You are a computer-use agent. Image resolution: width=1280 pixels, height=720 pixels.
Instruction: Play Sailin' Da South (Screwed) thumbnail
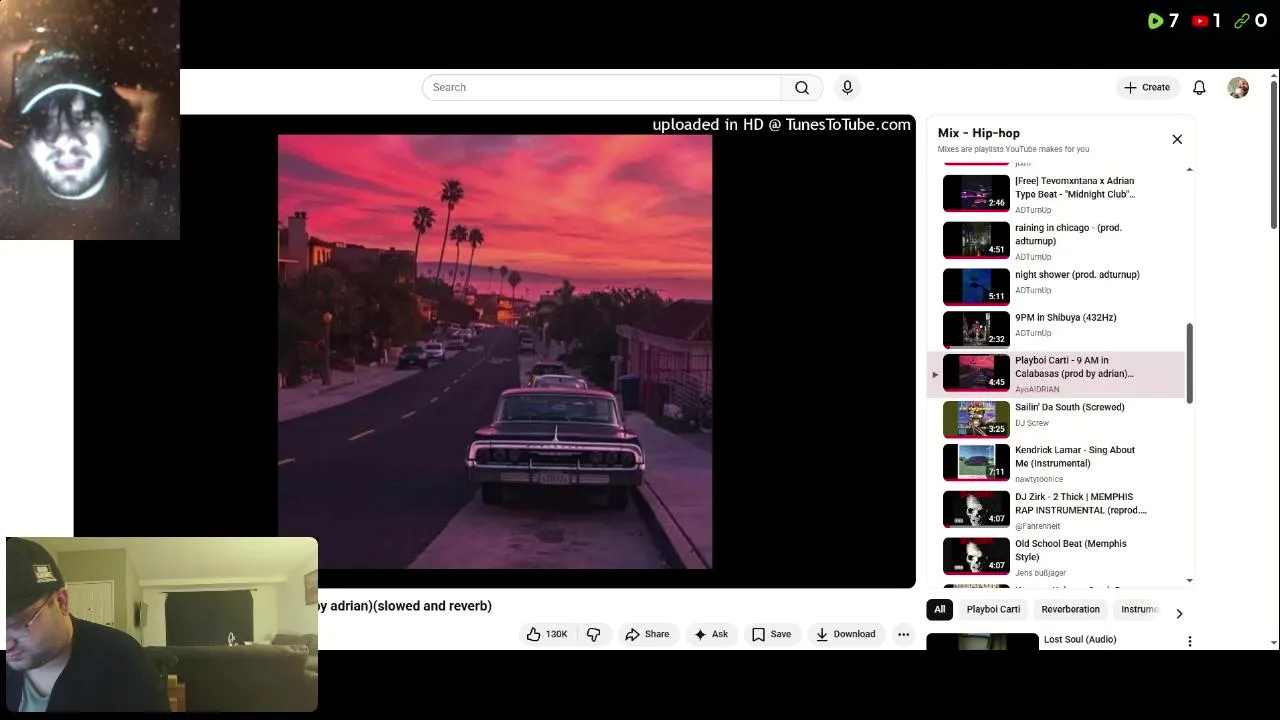point(976,419)
